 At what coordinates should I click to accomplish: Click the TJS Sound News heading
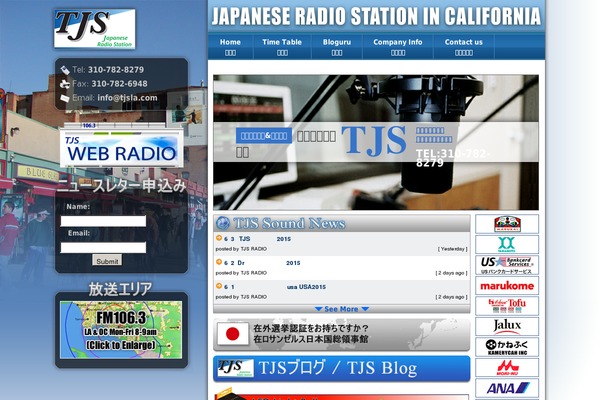[x=289, y=223]
